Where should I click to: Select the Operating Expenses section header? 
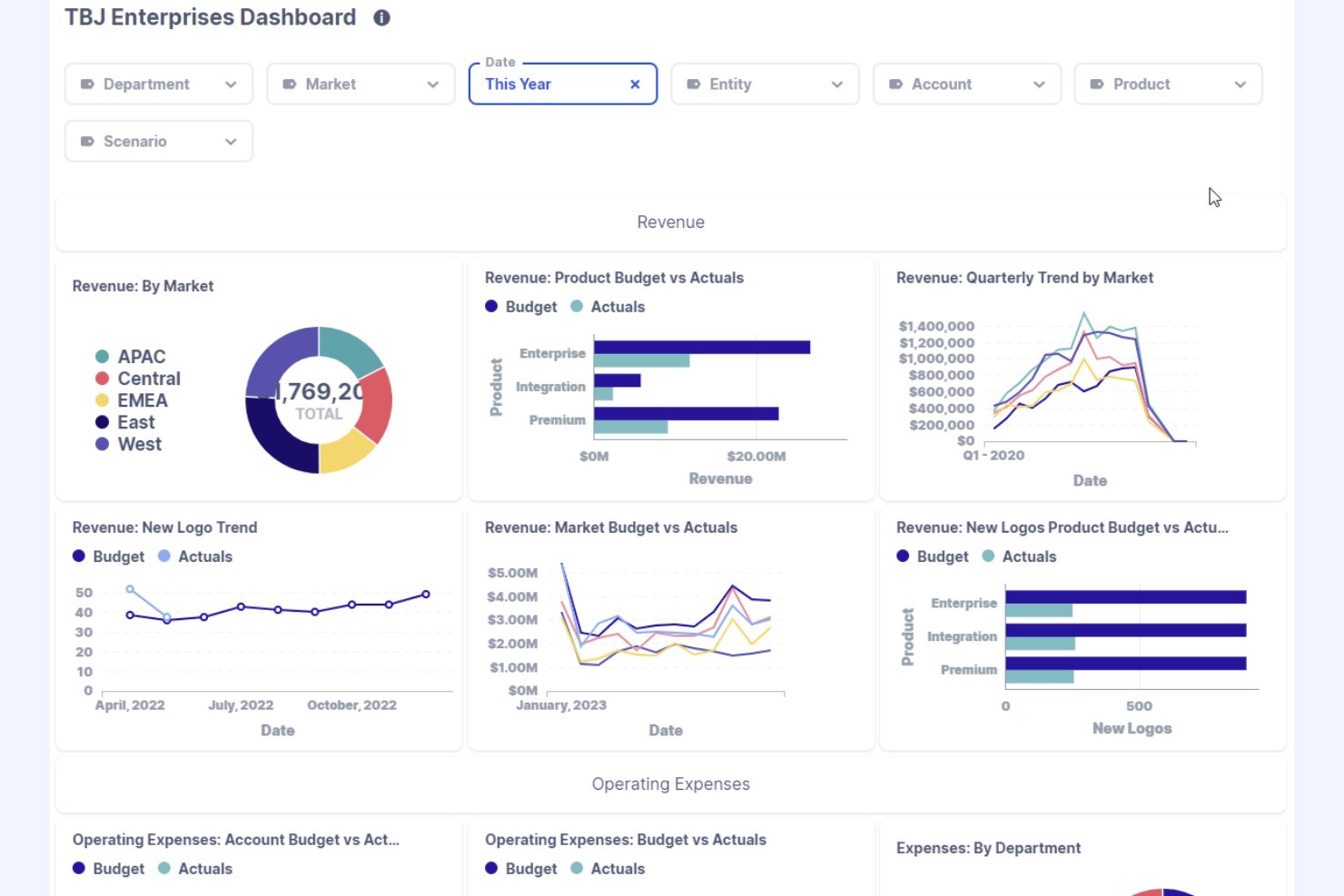pos(670,783)
